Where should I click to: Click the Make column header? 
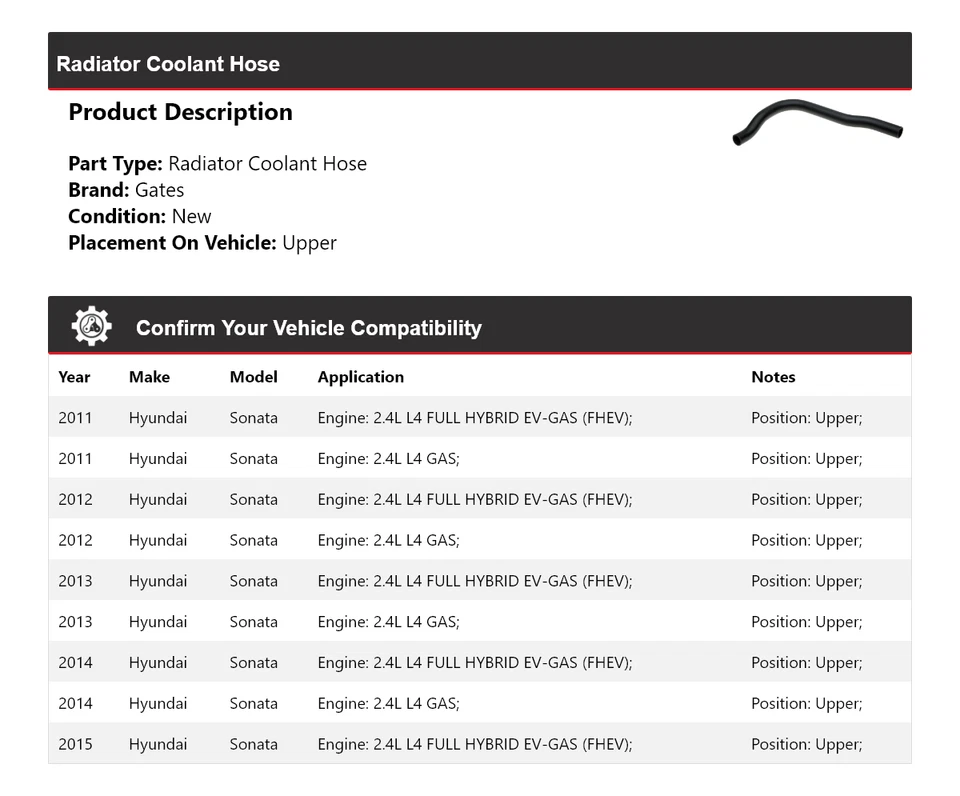pos(149,377)
